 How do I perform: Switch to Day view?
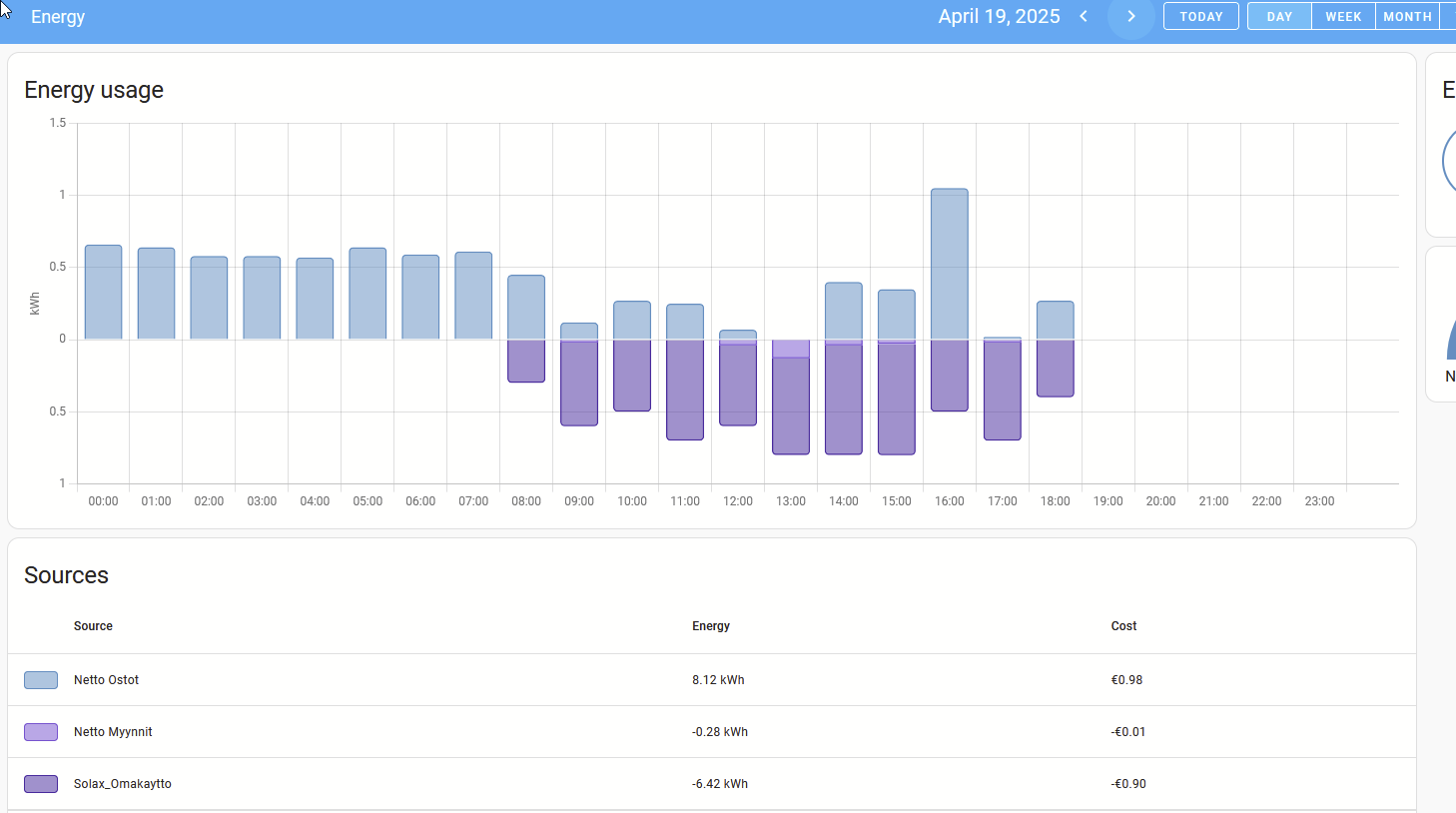point(1279,16)
